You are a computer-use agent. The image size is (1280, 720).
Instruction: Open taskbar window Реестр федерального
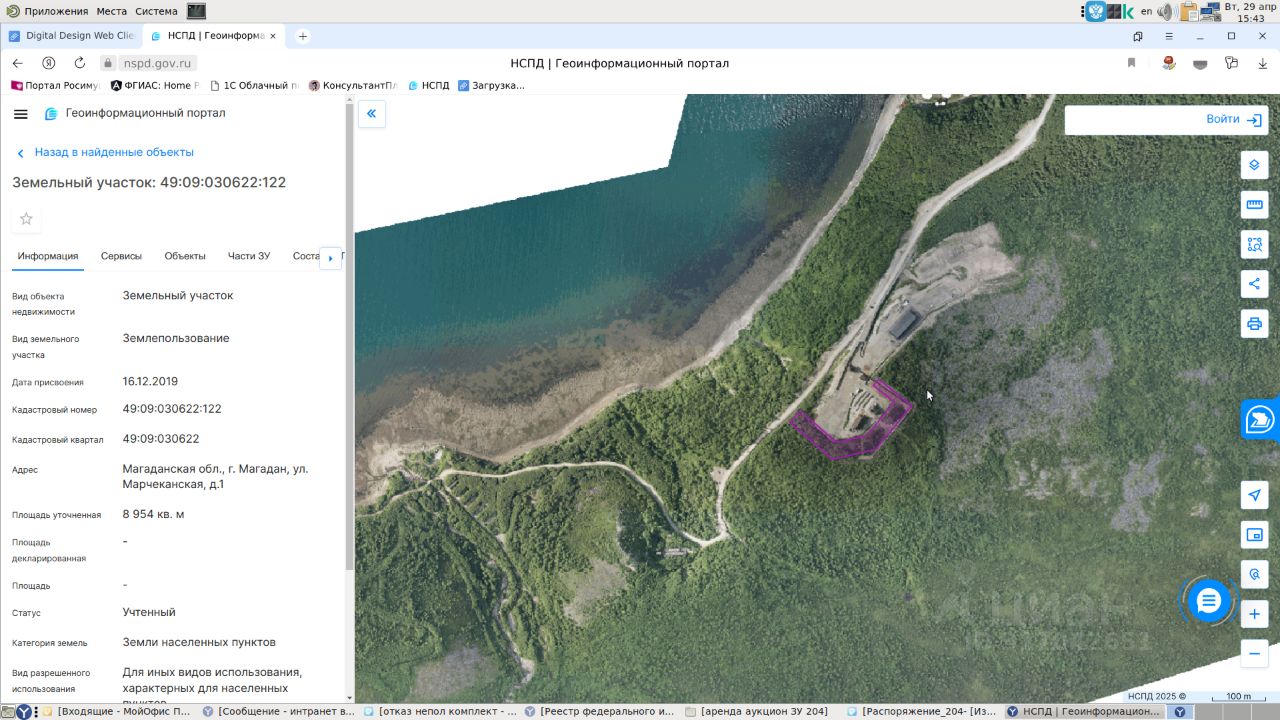click(x=601, y=712)
